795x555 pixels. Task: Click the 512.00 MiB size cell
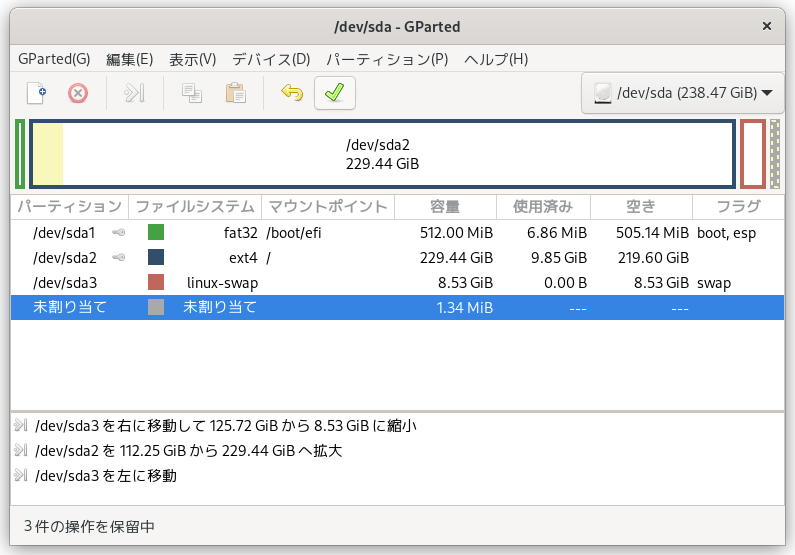point(456,233)
